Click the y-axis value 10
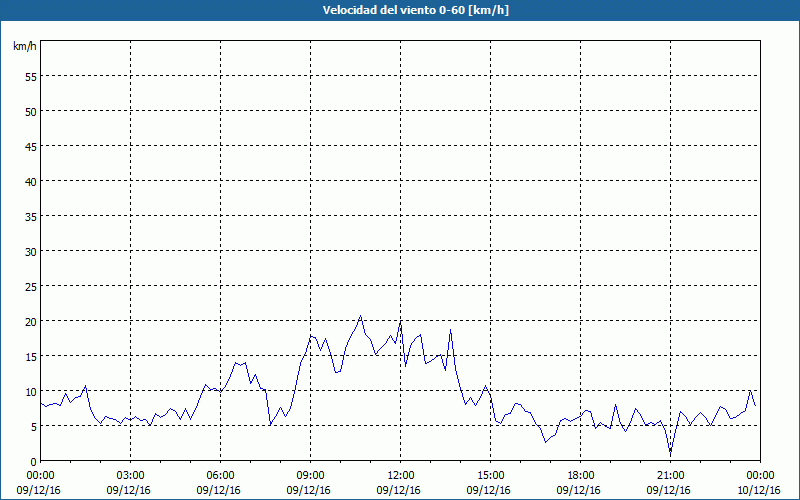The width and height of the screenshot is (800, 500). 31,392
